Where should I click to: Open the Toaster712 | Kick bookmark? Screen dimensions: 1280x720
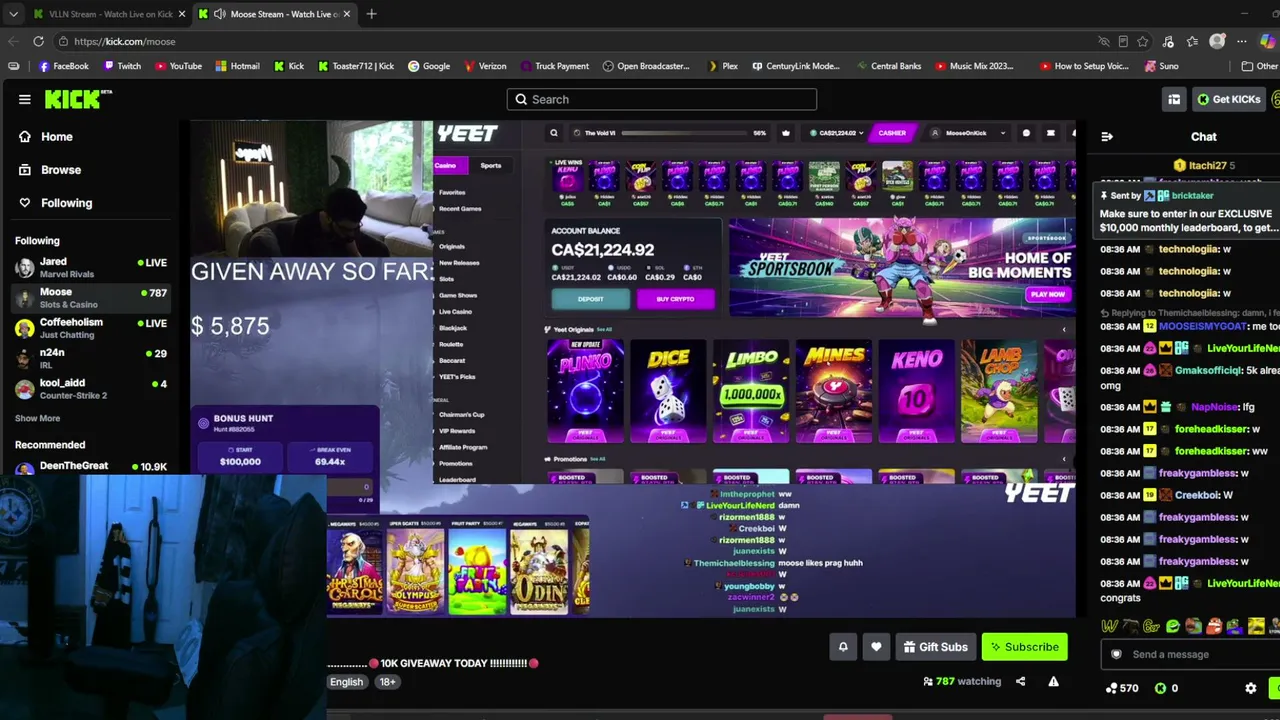coord(355,66)
